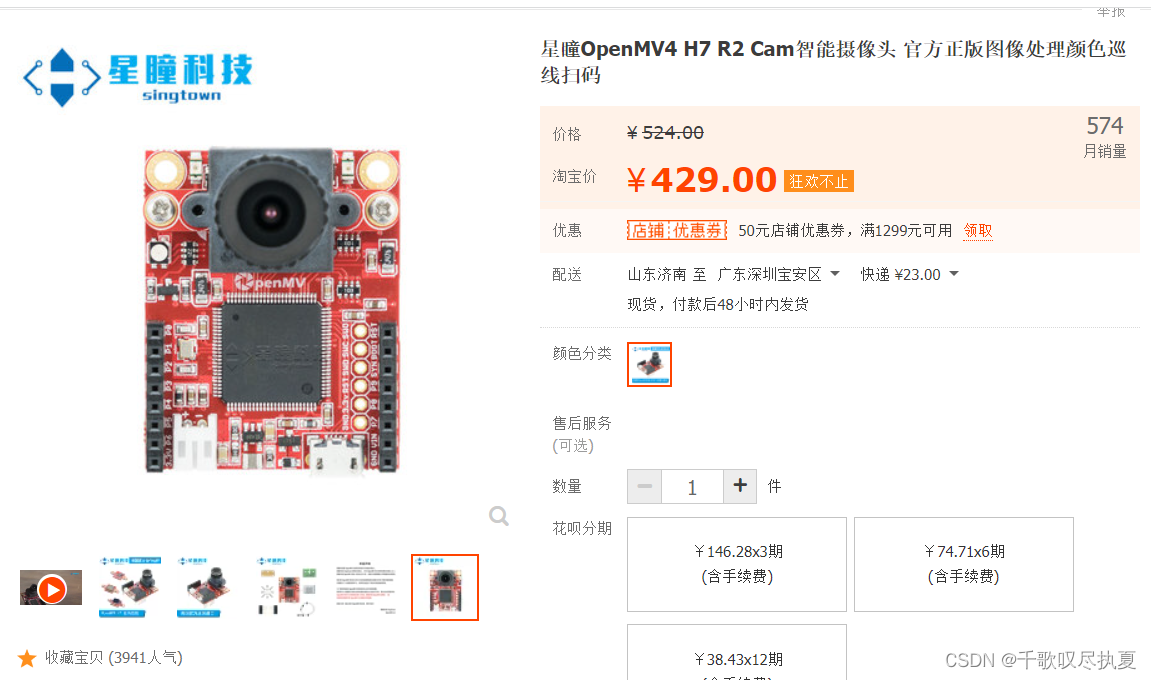Decrease quantity with the minus button

(x=645, y=486)
